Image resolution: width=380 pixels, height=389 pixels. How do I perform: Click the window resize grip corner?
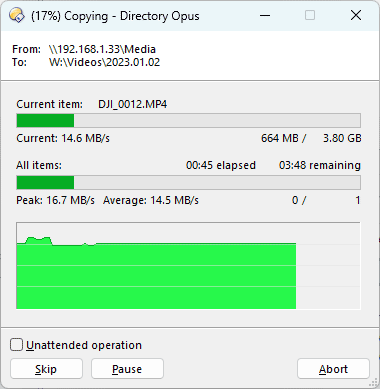click(374, 383)
